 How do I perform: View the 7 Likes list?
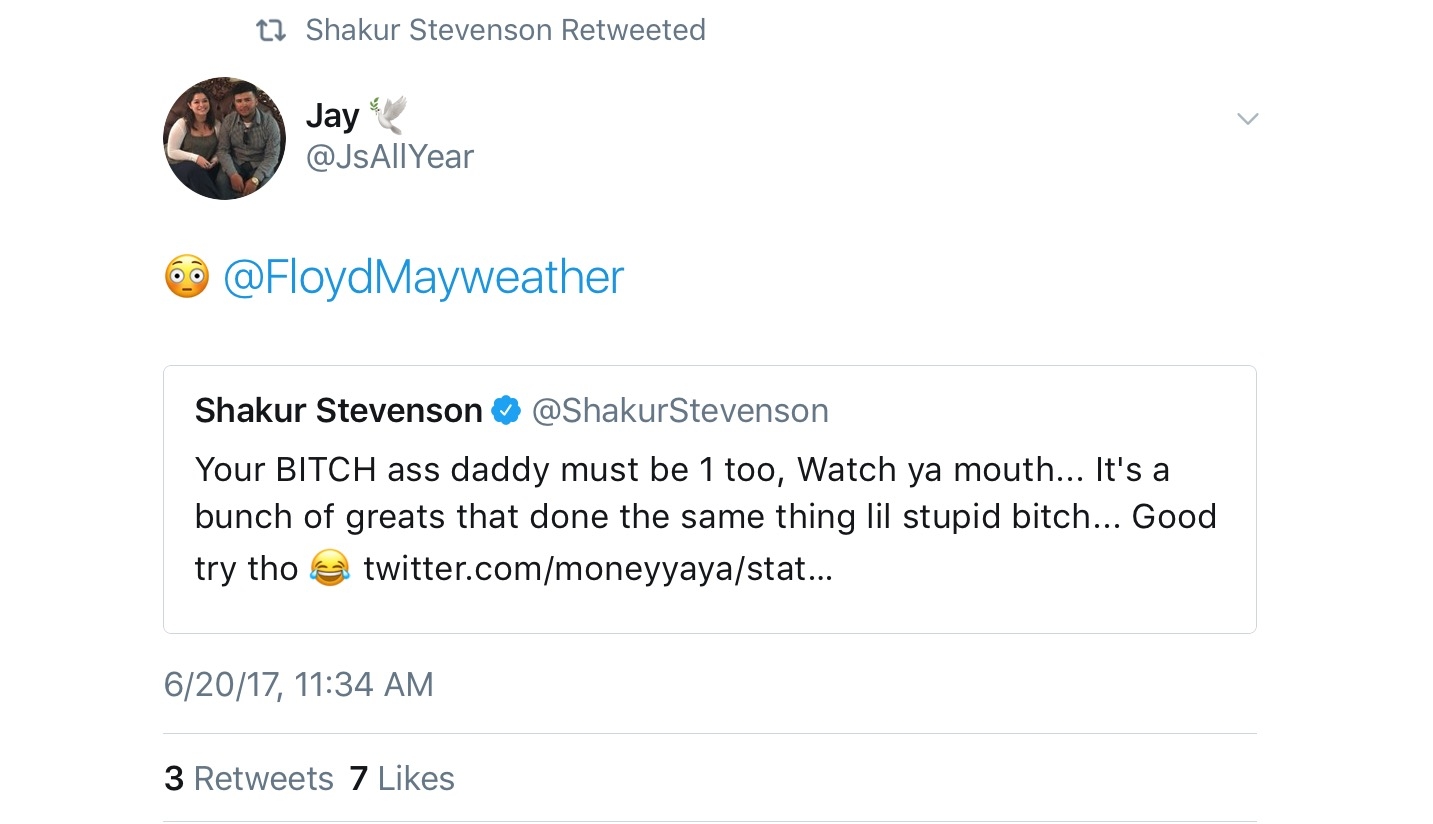[402, 778]
